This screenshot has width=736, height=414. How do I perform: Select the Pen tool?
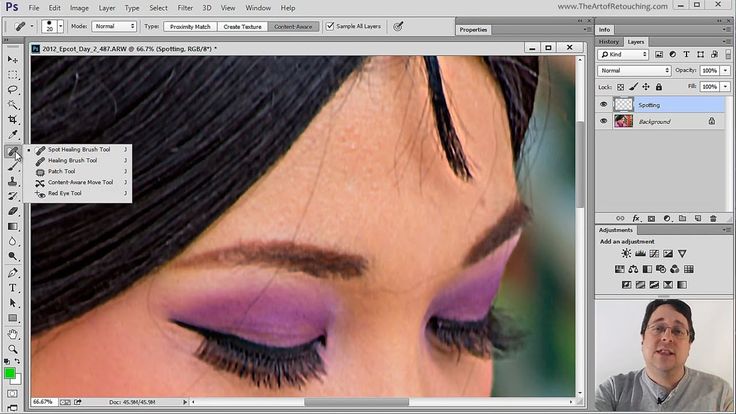(13, 273)
